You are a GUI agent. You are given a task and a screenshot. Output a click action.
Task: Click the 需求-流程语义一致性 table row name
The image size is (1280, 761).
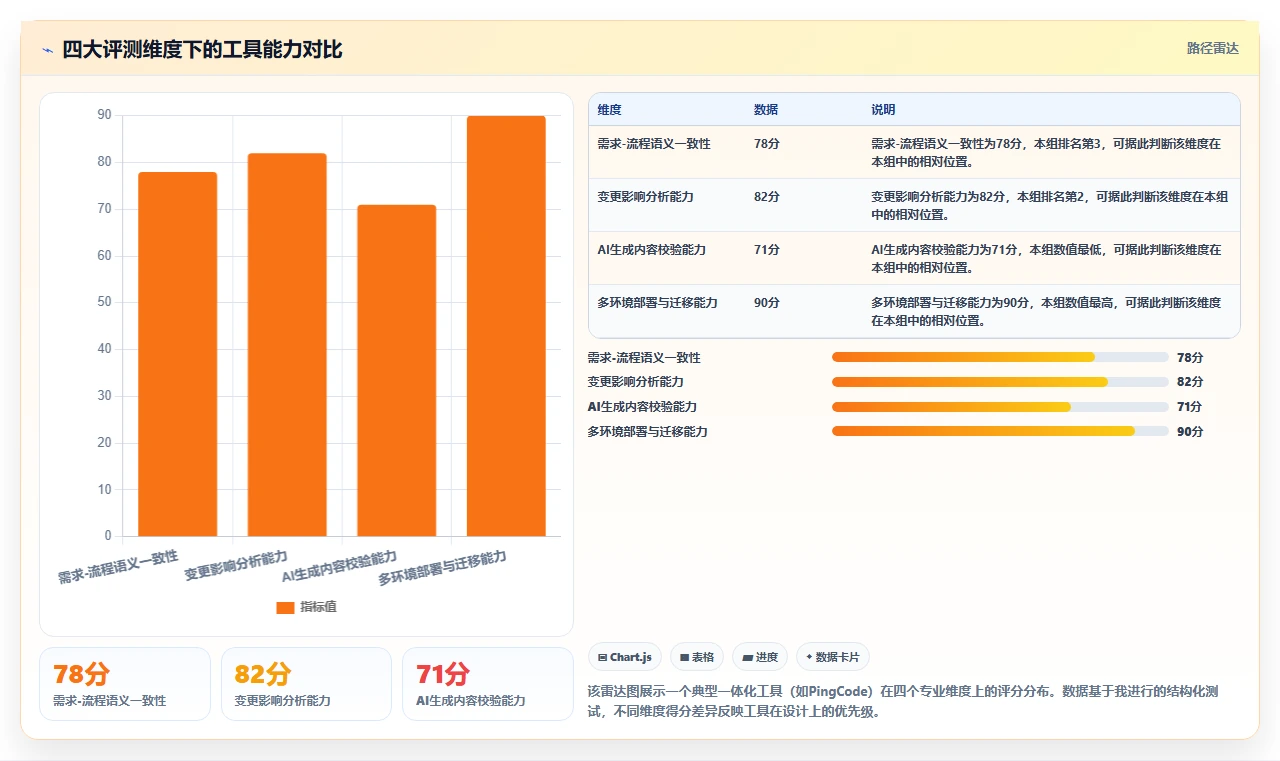click(654, 144)
